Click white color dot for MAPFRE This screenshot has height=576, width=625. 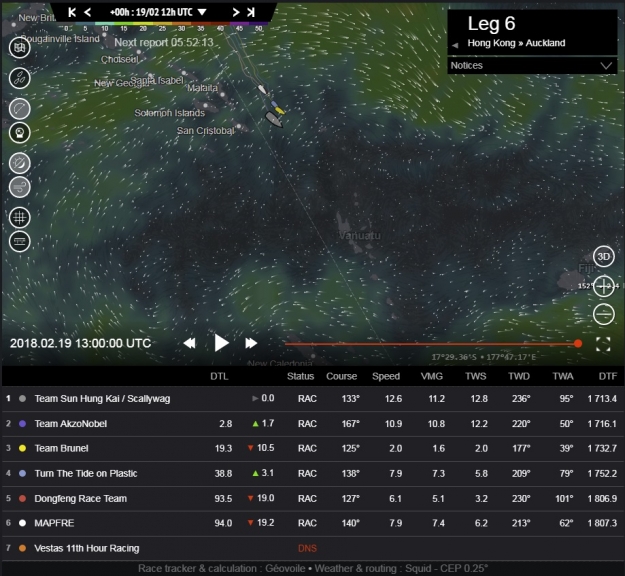pyautogui.click(x=22, y=523)
